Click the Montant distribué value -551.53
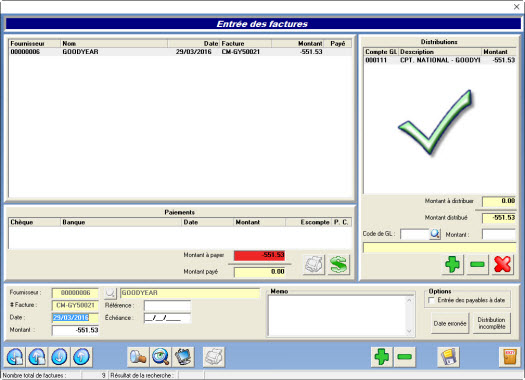 click(499, 218)
